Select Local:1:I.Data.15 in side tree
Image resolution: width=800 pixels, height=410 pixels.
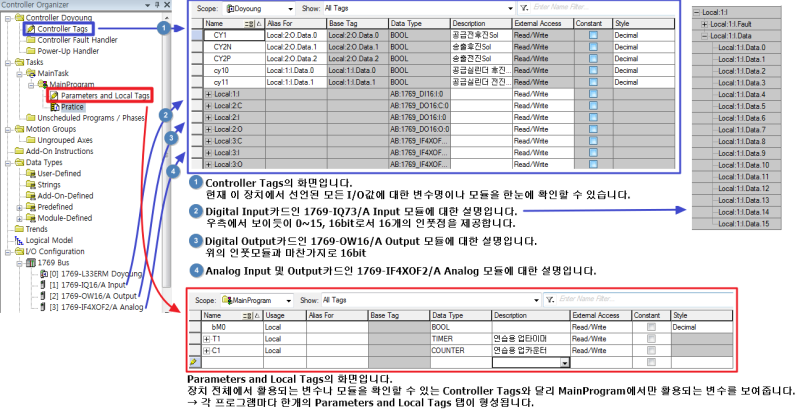pos(743,223)
